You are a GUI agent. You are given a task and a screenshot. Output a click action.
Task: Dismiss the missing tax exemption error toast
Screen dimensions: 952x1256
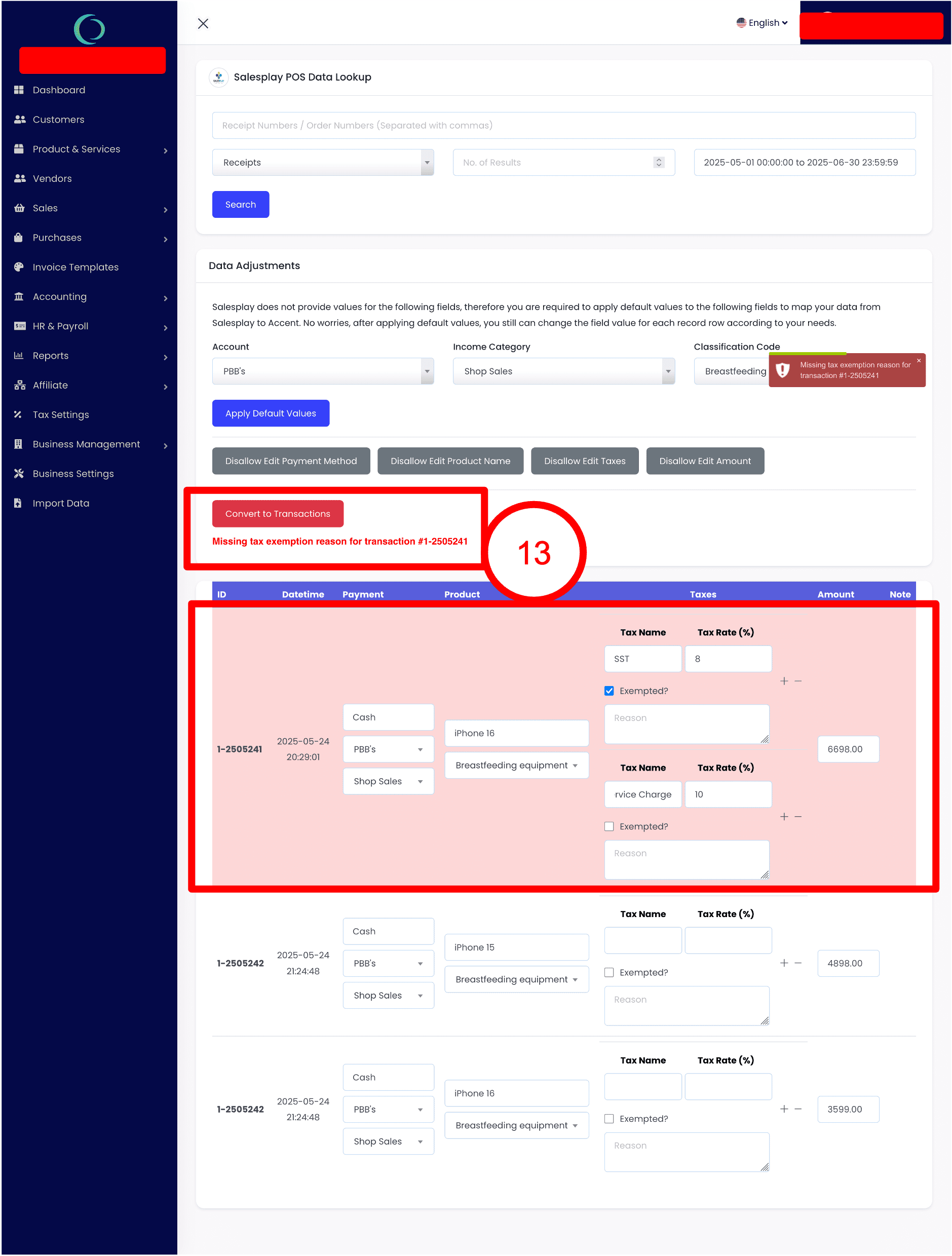(x=919, y=361)
